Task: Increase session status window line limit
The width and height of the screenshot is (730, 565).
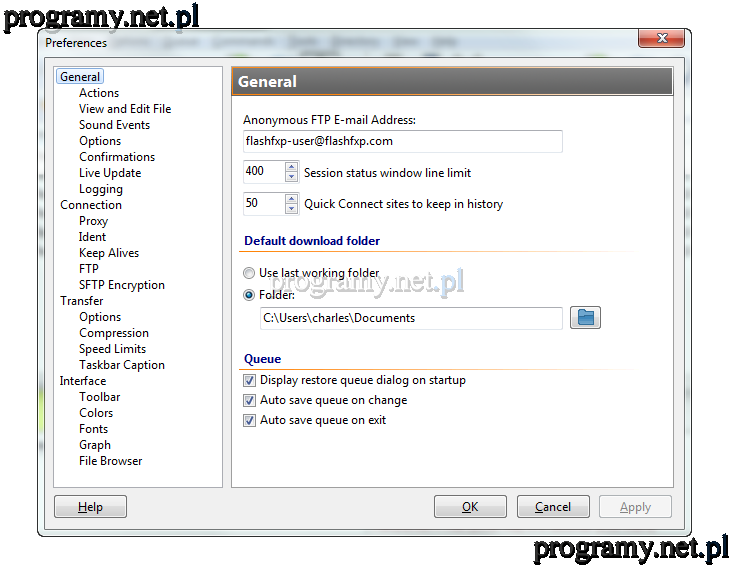Action: point(291,167)
